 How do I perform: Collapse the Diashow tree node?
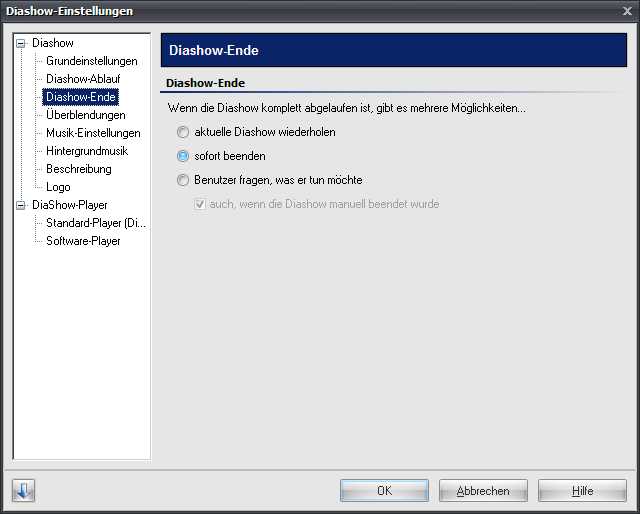21,44
